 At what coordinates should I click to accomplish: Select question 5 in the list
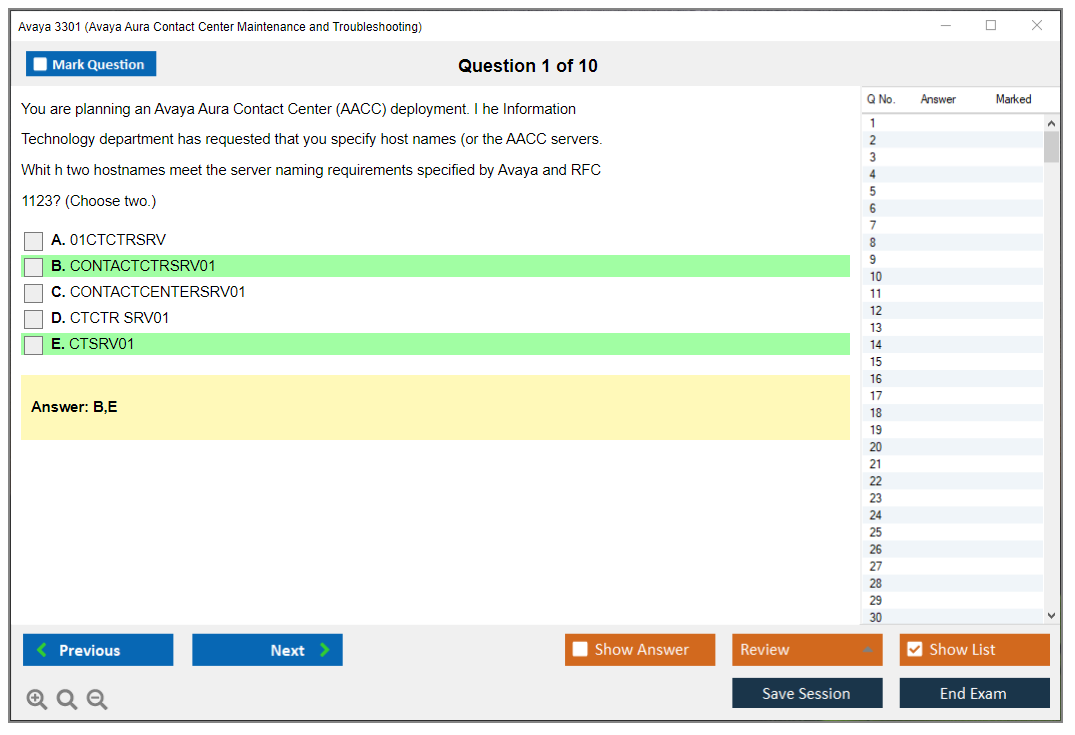873,191
